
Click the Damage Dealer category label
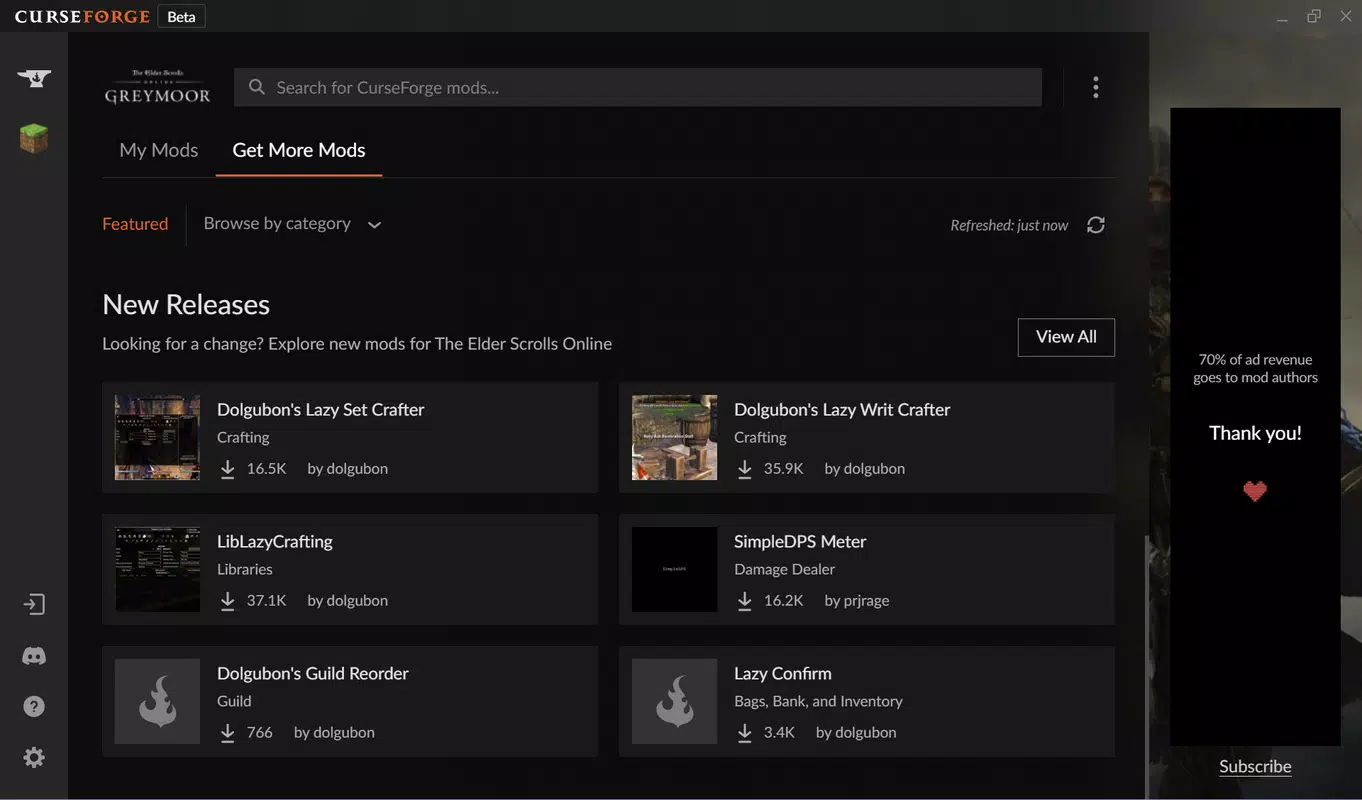(x=784, y=569)
